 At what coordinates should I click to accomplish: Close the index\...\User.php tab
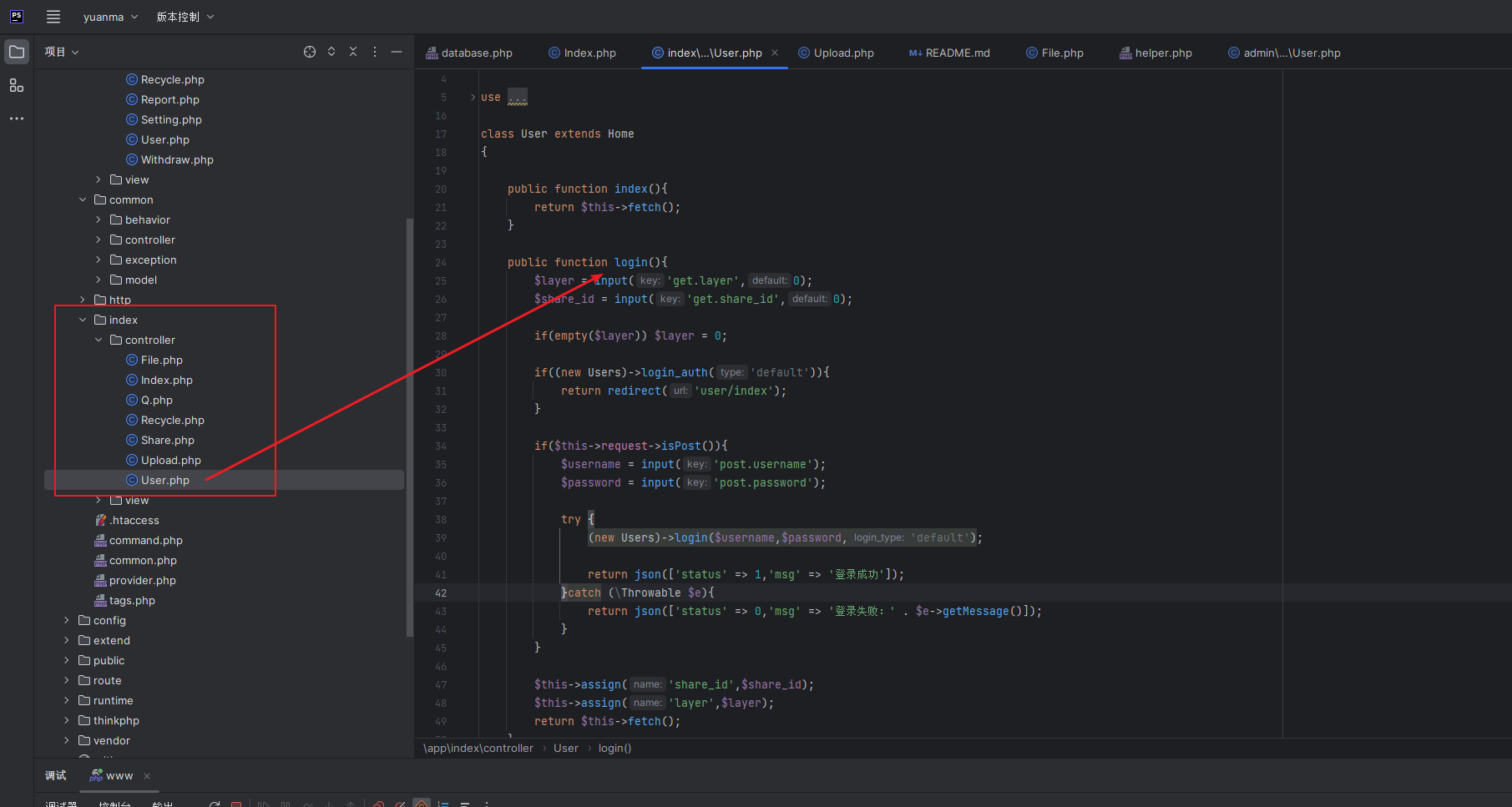(x=775, y=53)
